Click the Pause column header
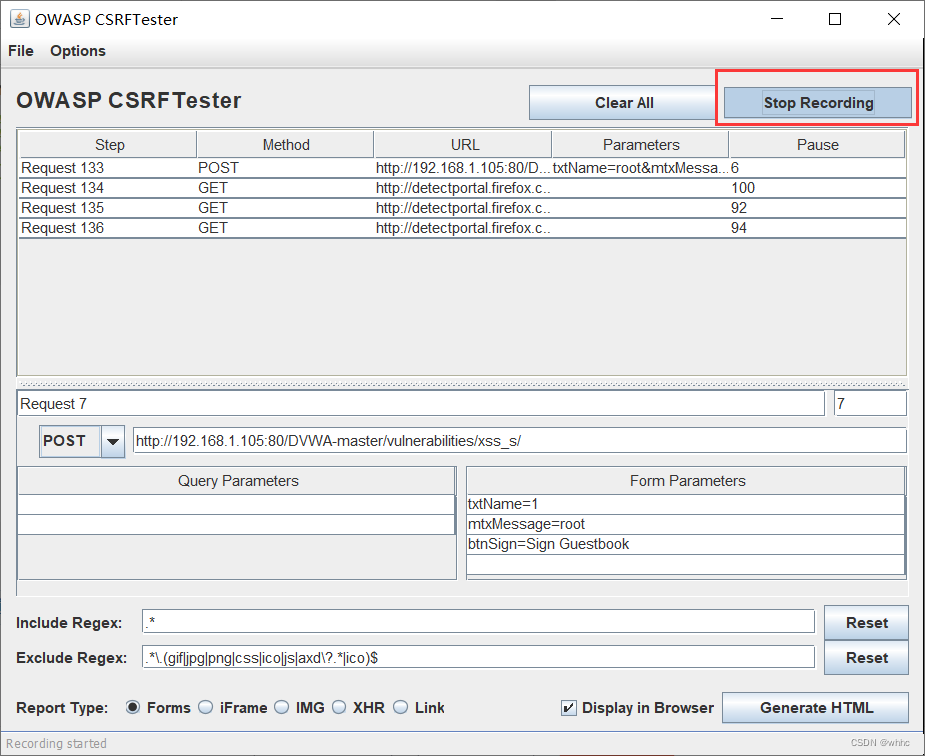 pos(818,144)
